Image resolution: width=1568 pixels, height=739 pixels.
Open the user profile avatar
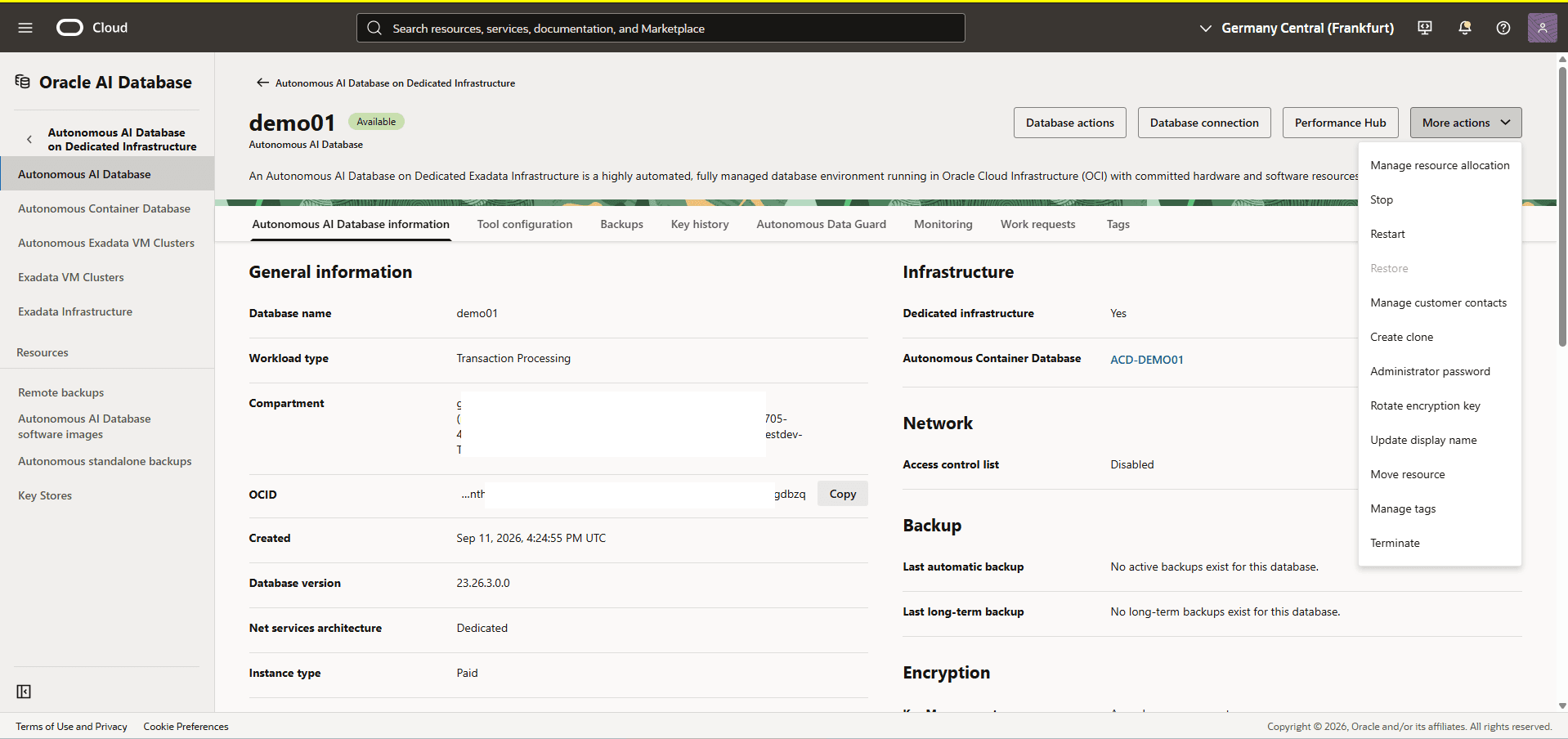[1542, 28]
